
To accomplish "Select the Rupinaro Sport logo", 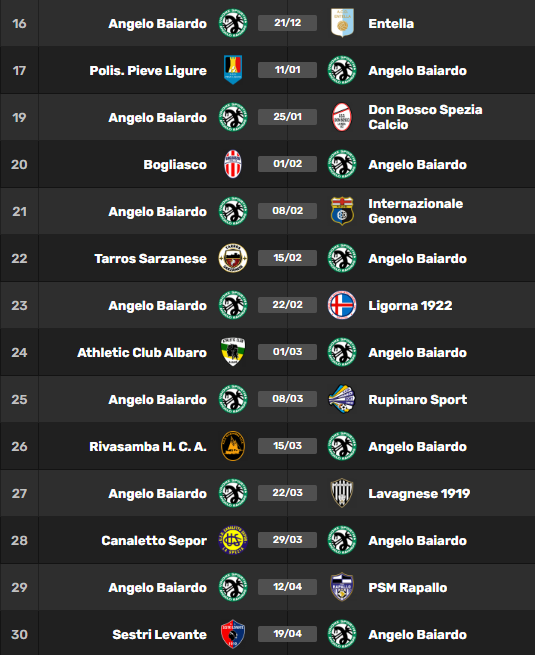I will tap(342, 399).
